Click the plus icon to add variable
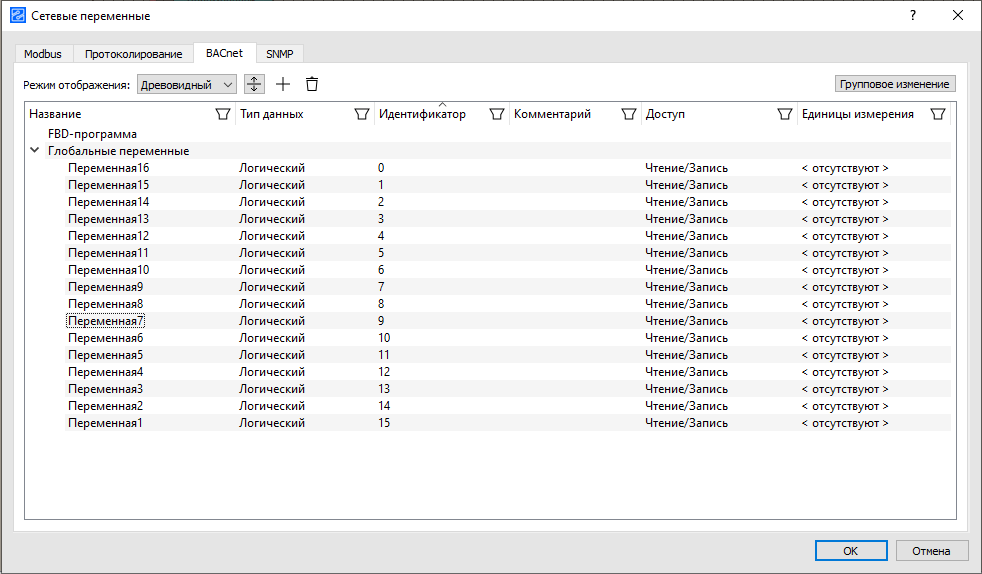 [x=283, y=85]
